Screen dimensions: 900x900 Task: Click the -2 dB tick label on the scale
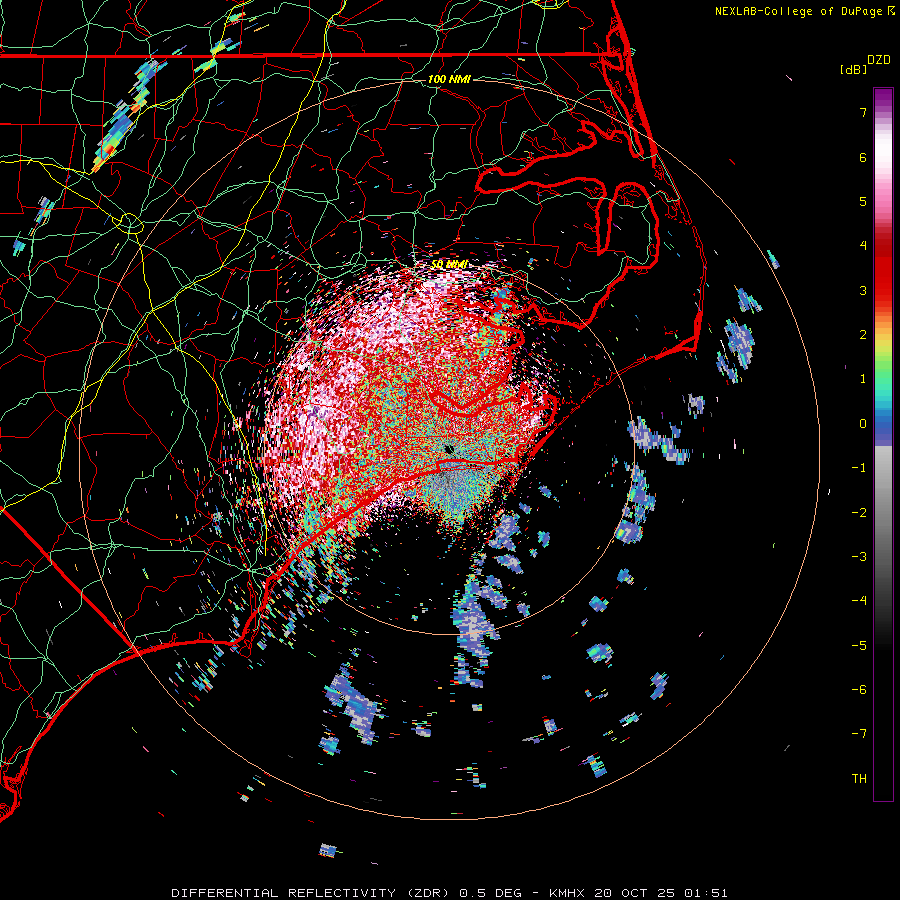point(859,513)
